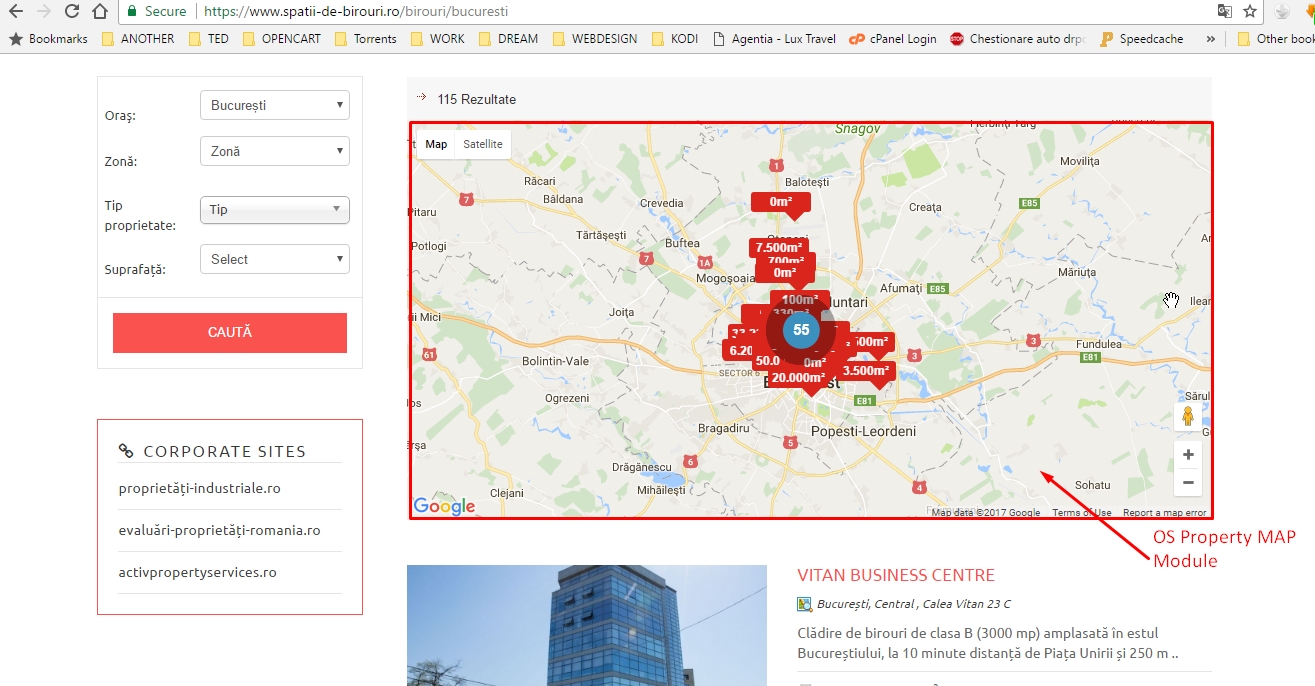
Task: Expand the Zonă dropdown
Action: click(x=275, y=151)
